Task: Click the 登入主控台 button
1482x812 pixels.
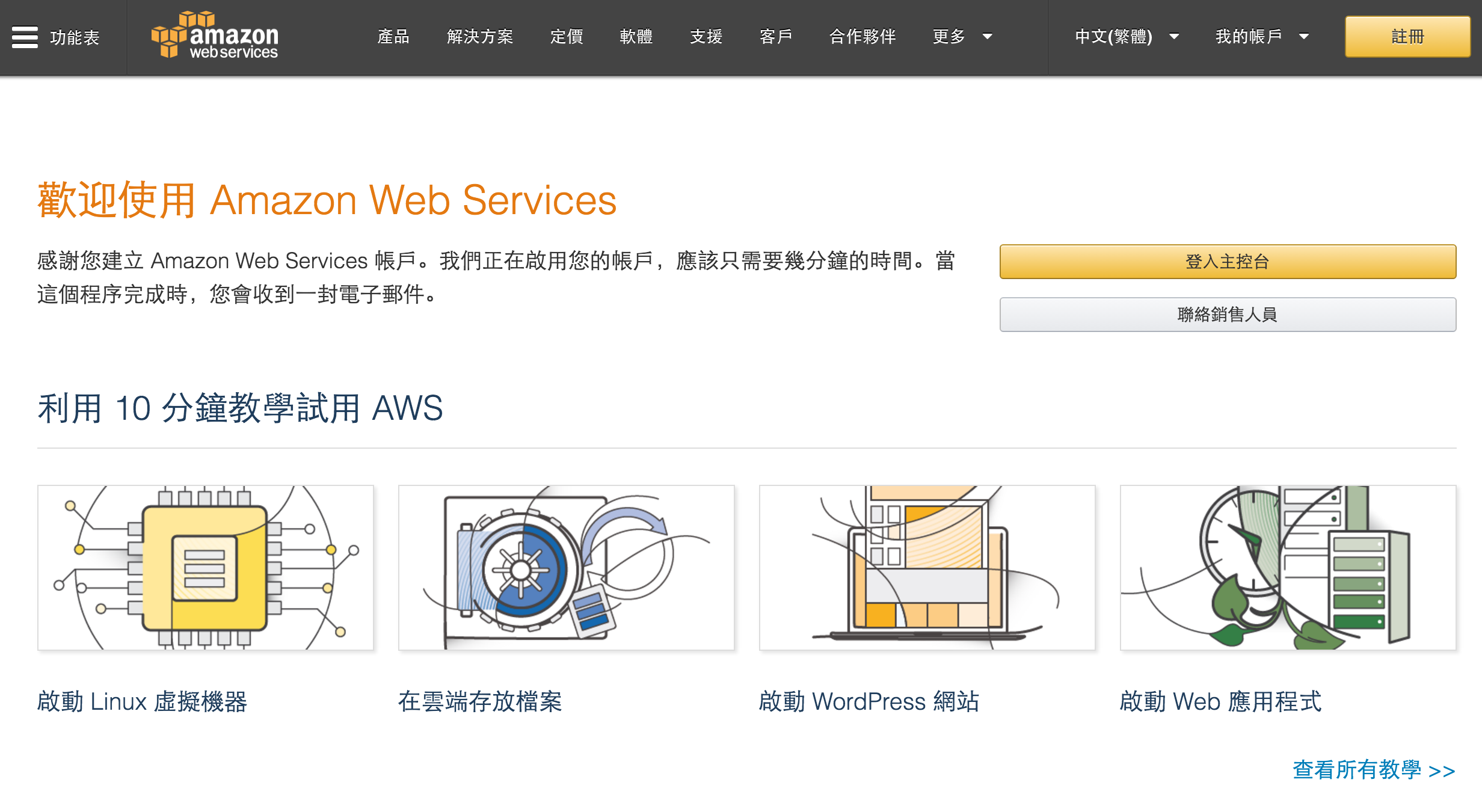Action: [1228, 262]
